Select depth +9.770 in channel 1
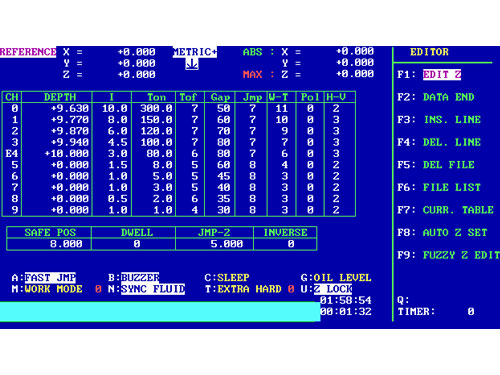Viewport: 500px width, 375px height. (70, 120)
